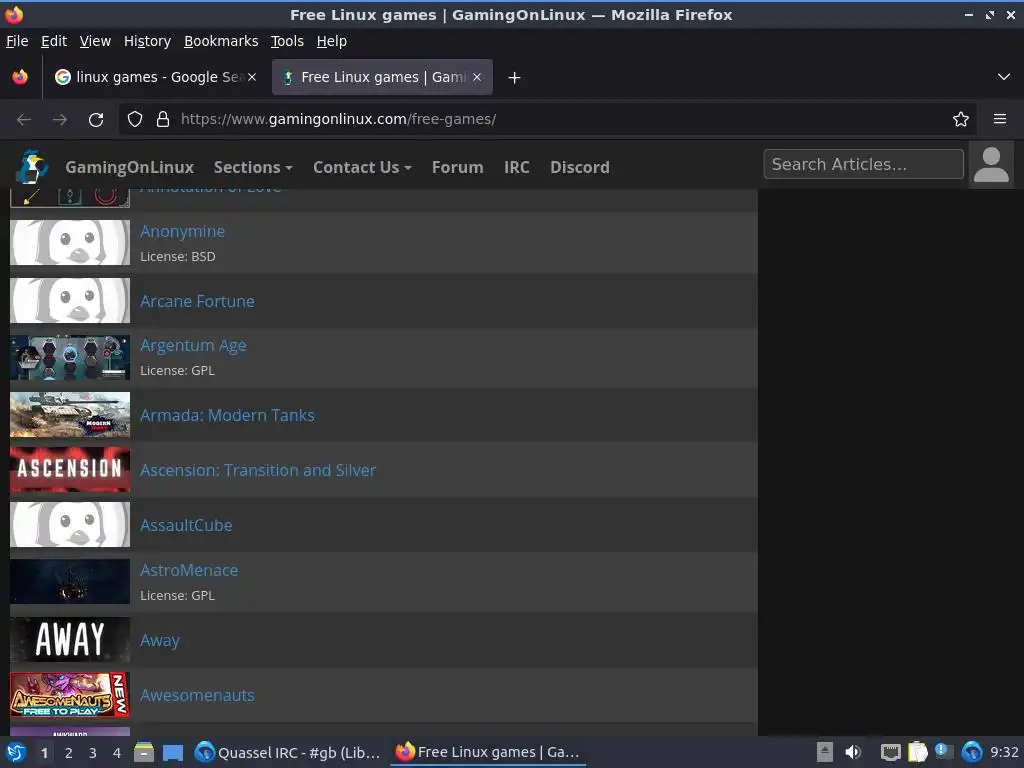
Task: Focus the Search Articles input field
Action: pyautogui.click(x=863, y=164)
